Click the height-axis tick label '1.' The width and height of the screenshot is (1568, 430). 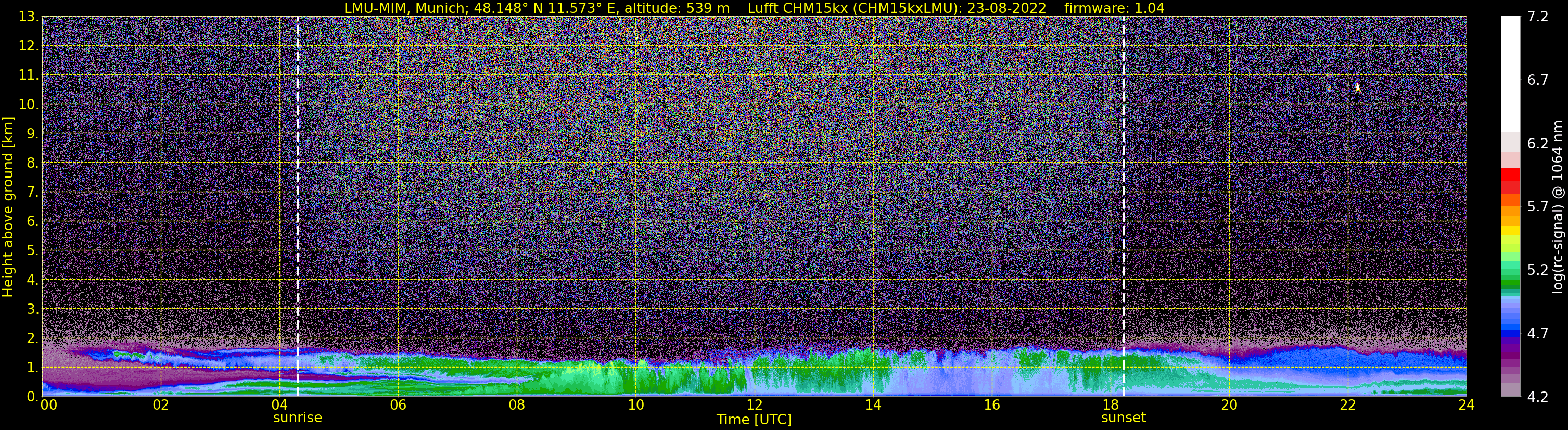(32, 367)
